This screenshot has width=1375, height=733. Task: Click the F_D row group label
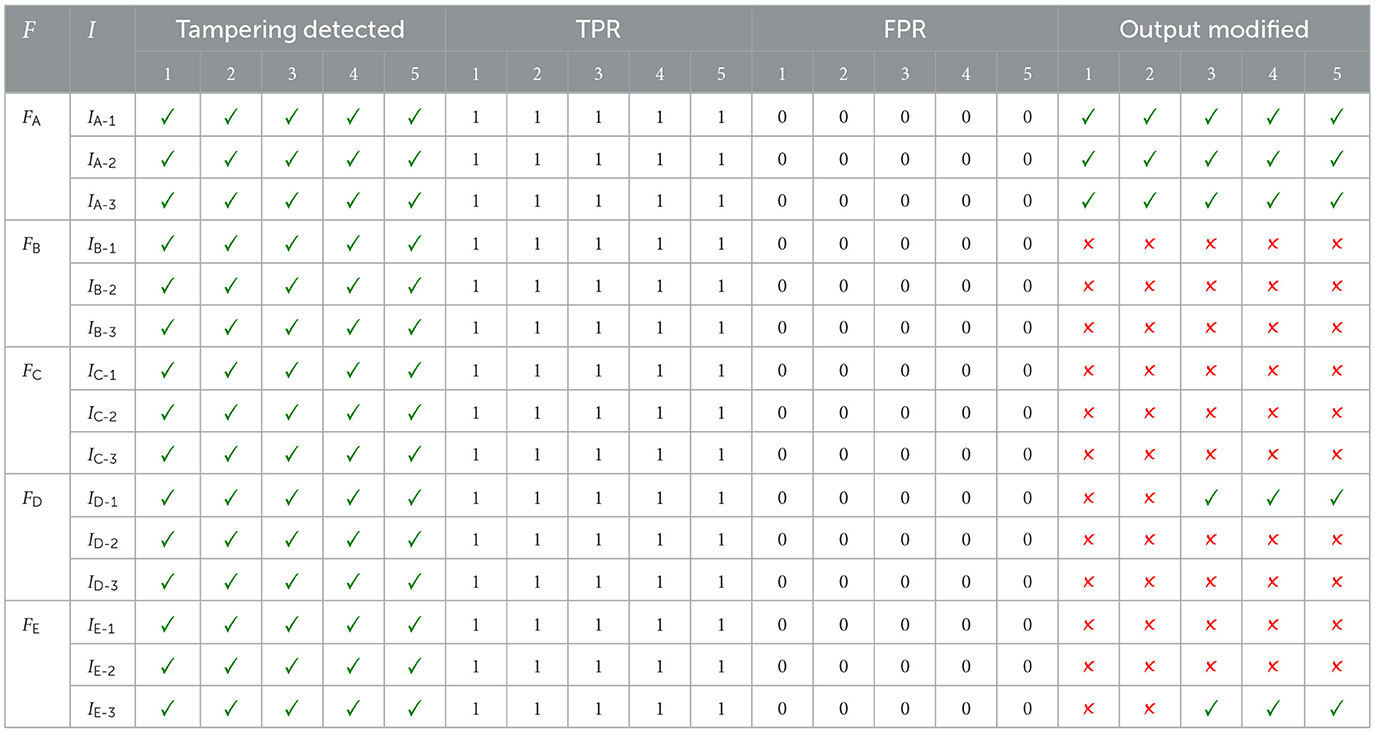(x=30, y=497)
